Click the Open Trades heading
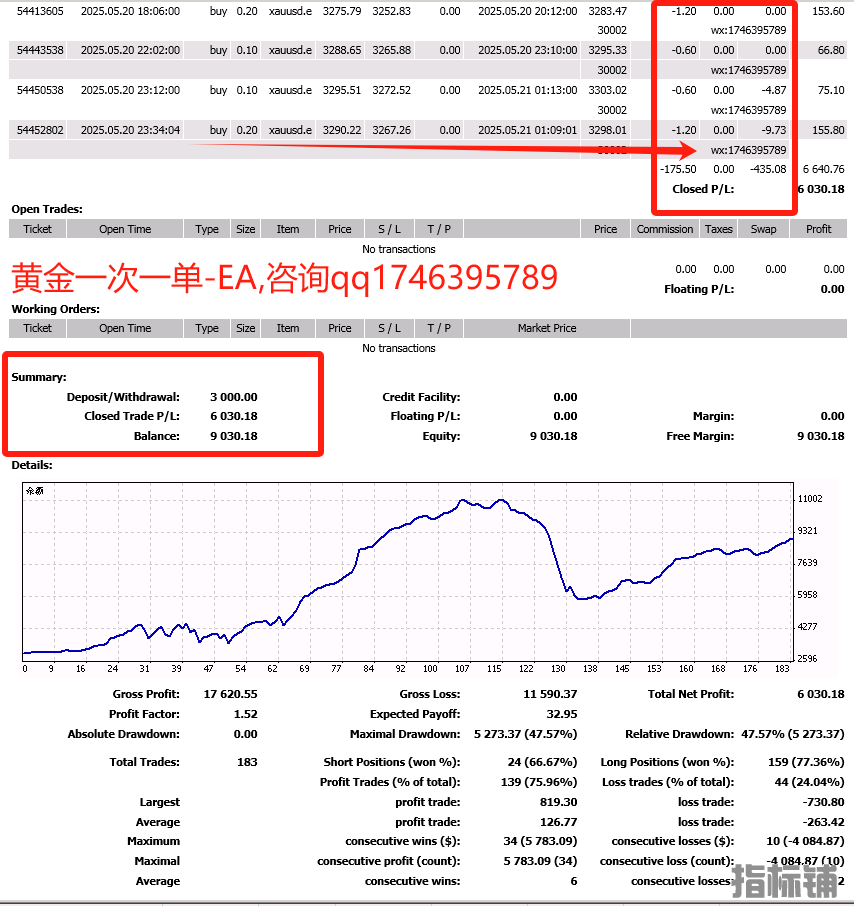854x906 pixels. click(47, 209)
